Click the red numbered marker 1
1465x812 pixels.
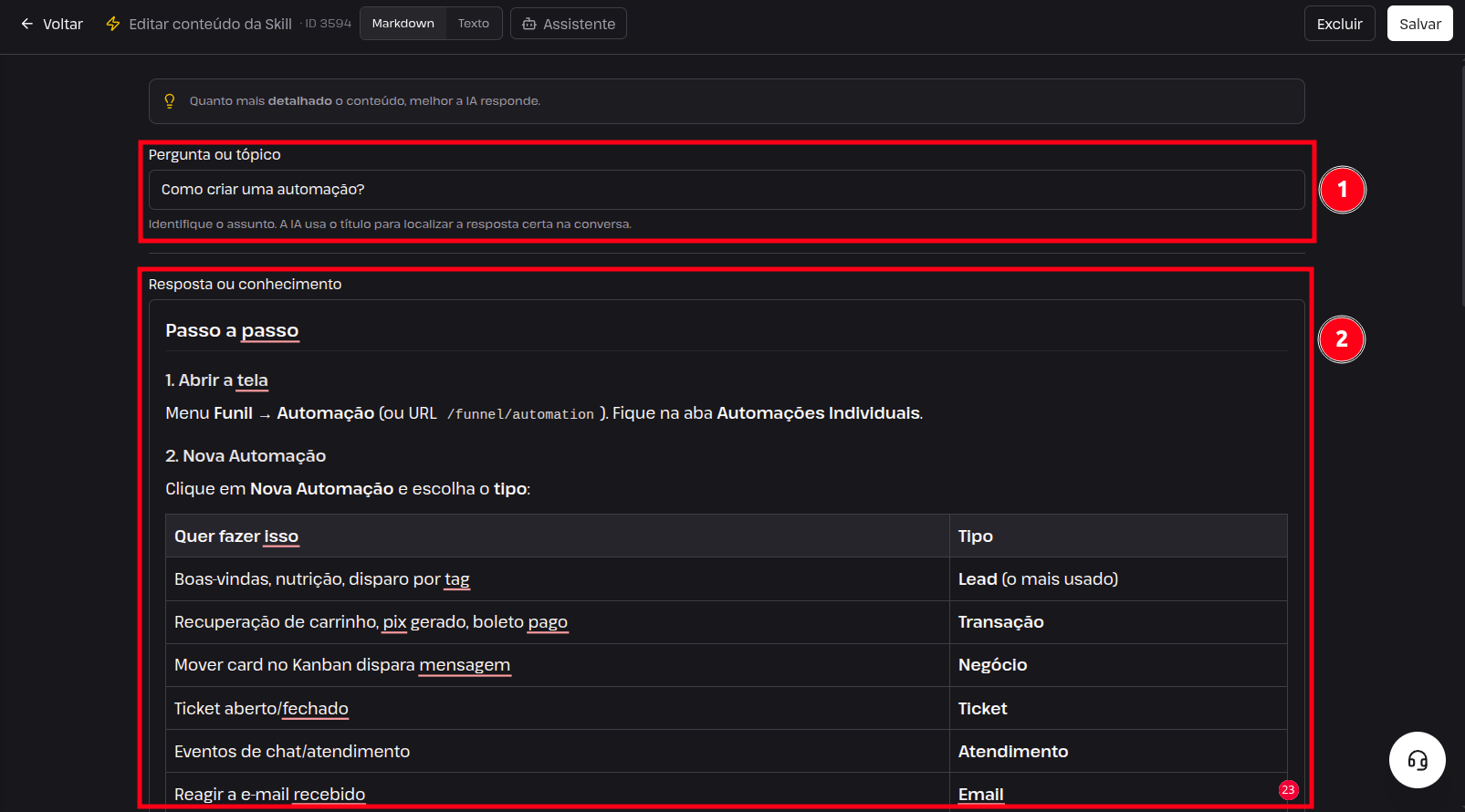pos(1342,190)
